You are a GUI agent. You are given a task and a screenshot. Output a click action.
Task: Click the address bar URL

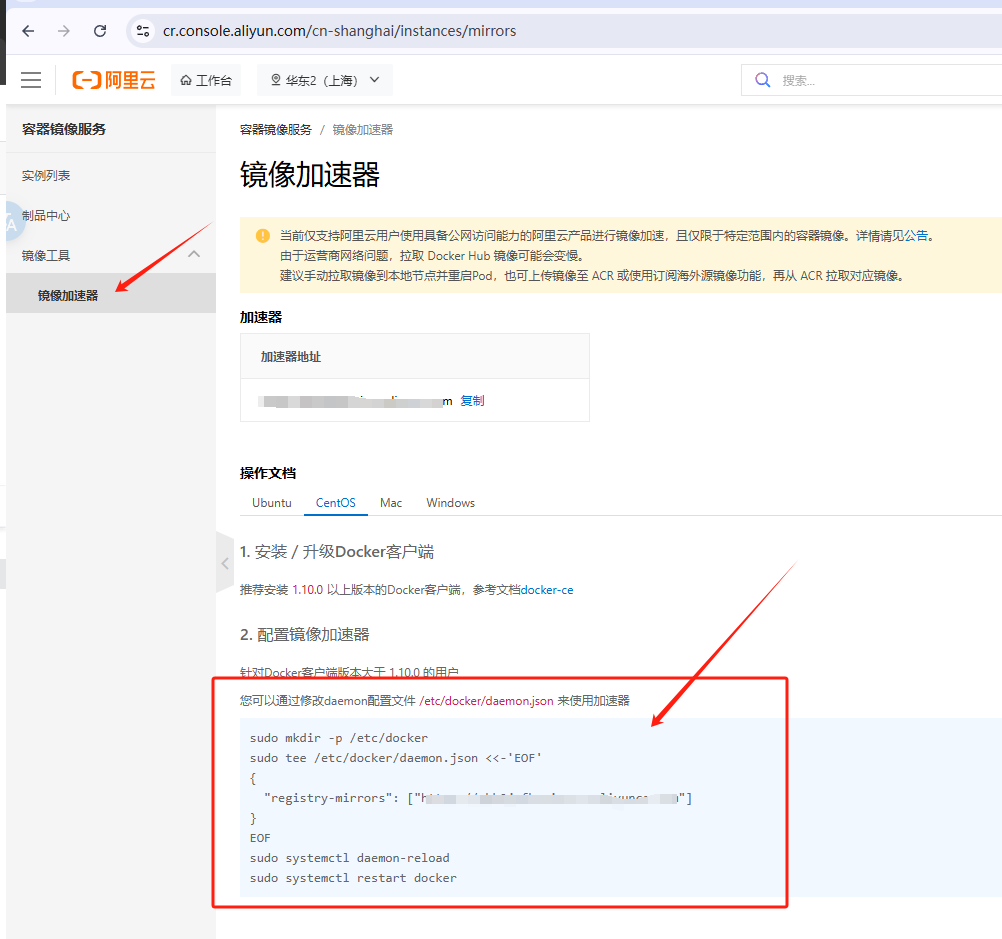(x=339, y=31)
